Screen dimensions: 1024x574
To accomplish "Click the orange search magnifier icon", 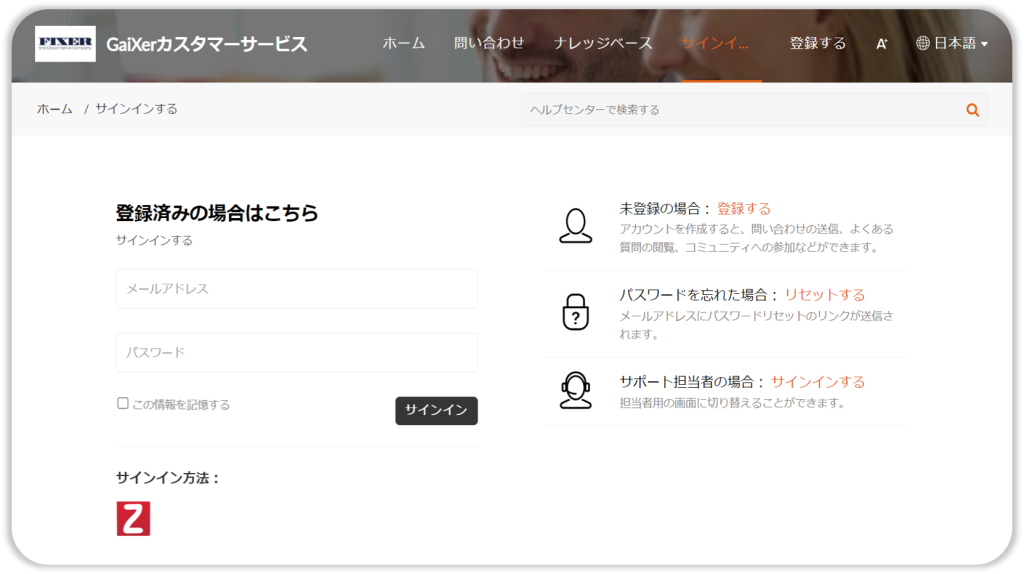I will pos(972,110).
